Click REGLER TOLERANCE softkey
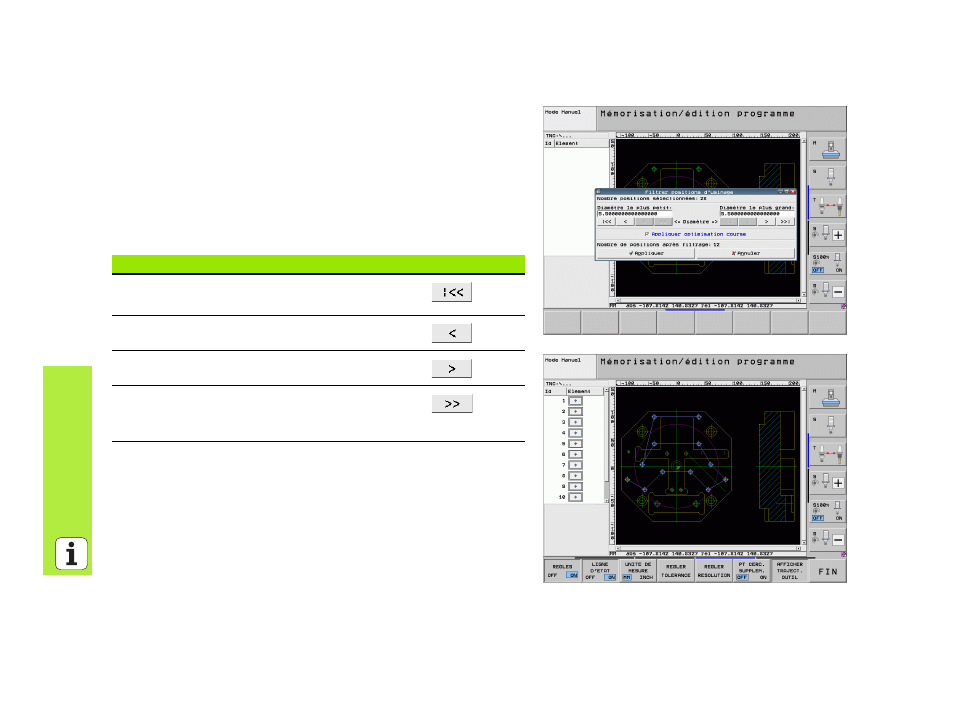Viewport: 954px width, 704px height. pos(675,571)
